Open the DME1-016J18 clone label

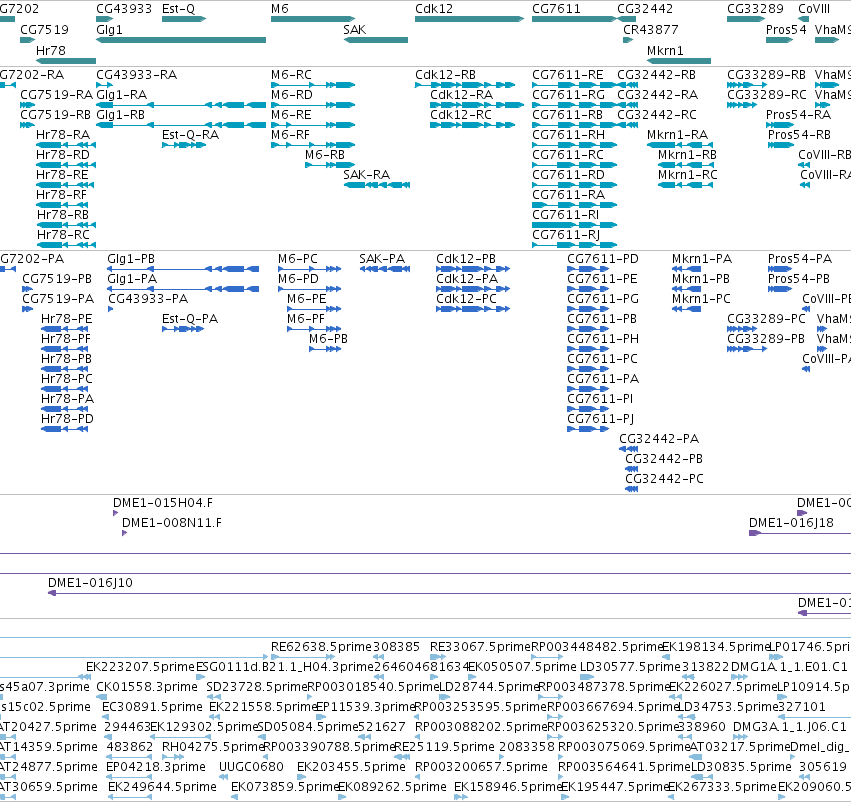[x=791, y=523]
